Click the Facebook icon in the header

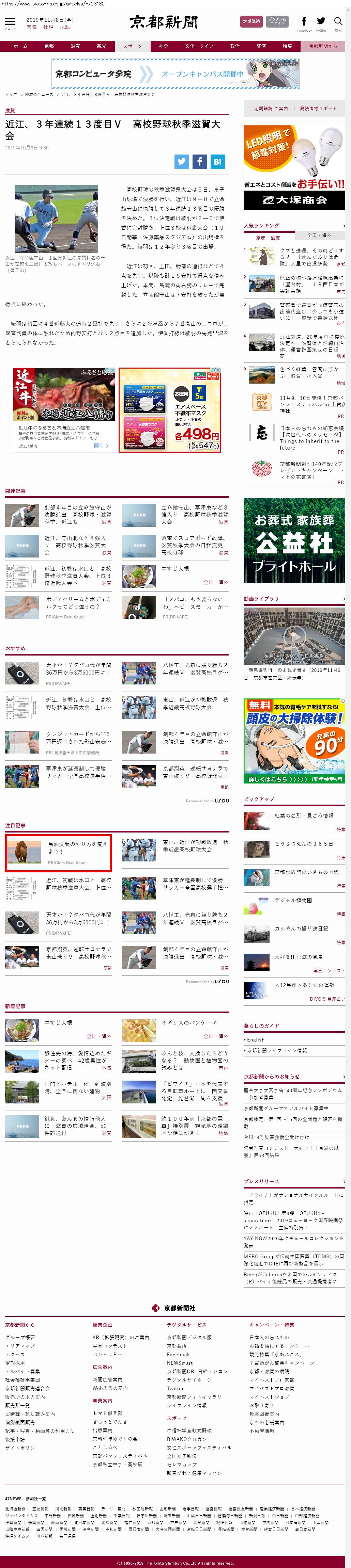click(x=304, y=21)
